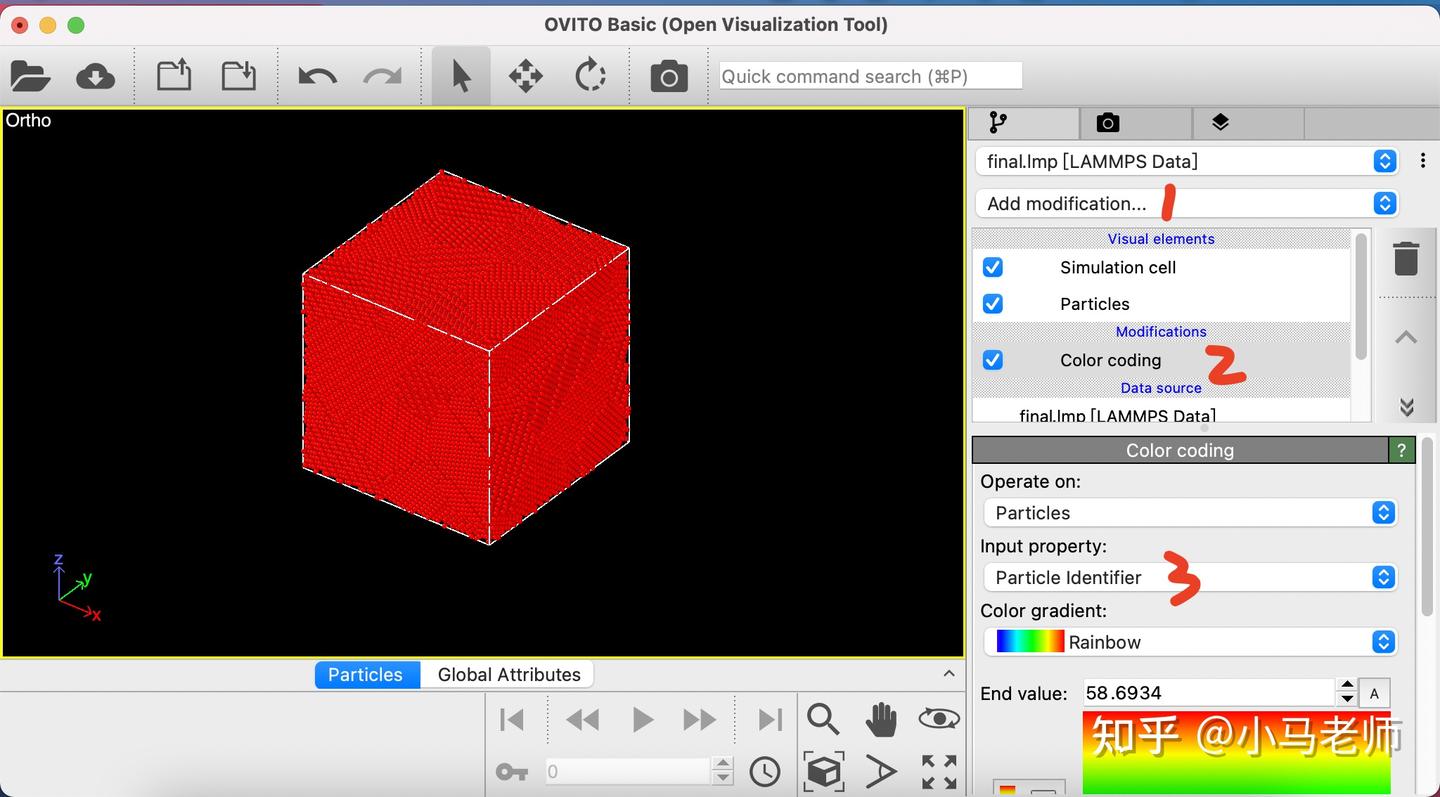The width and height of the screenshot is (1440, 797).
Task: Click the render camera icon in toolbar
Action: coord(668,76)
